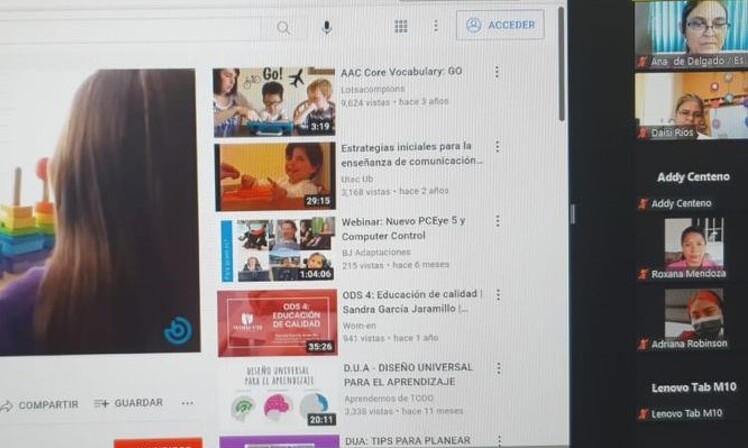Click title 'Webinar: Nuevo PCEye 5 y Computer Control'
The image size is (748, 448).
403,228
